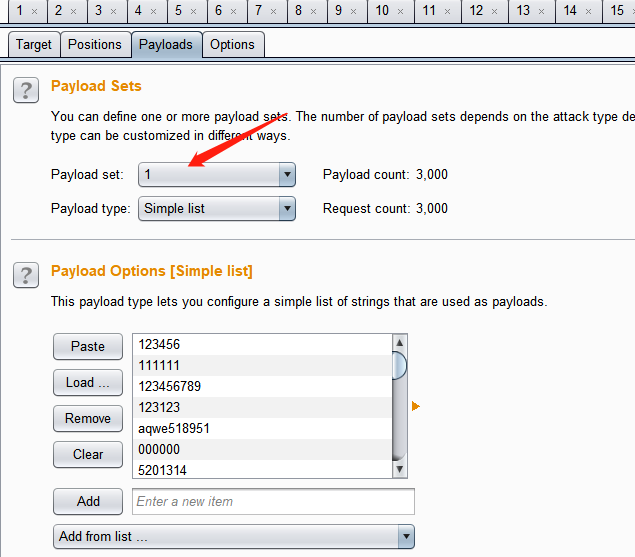Switch to the Positions tab
Screen dimensions: 635x557
coord(95,45)
